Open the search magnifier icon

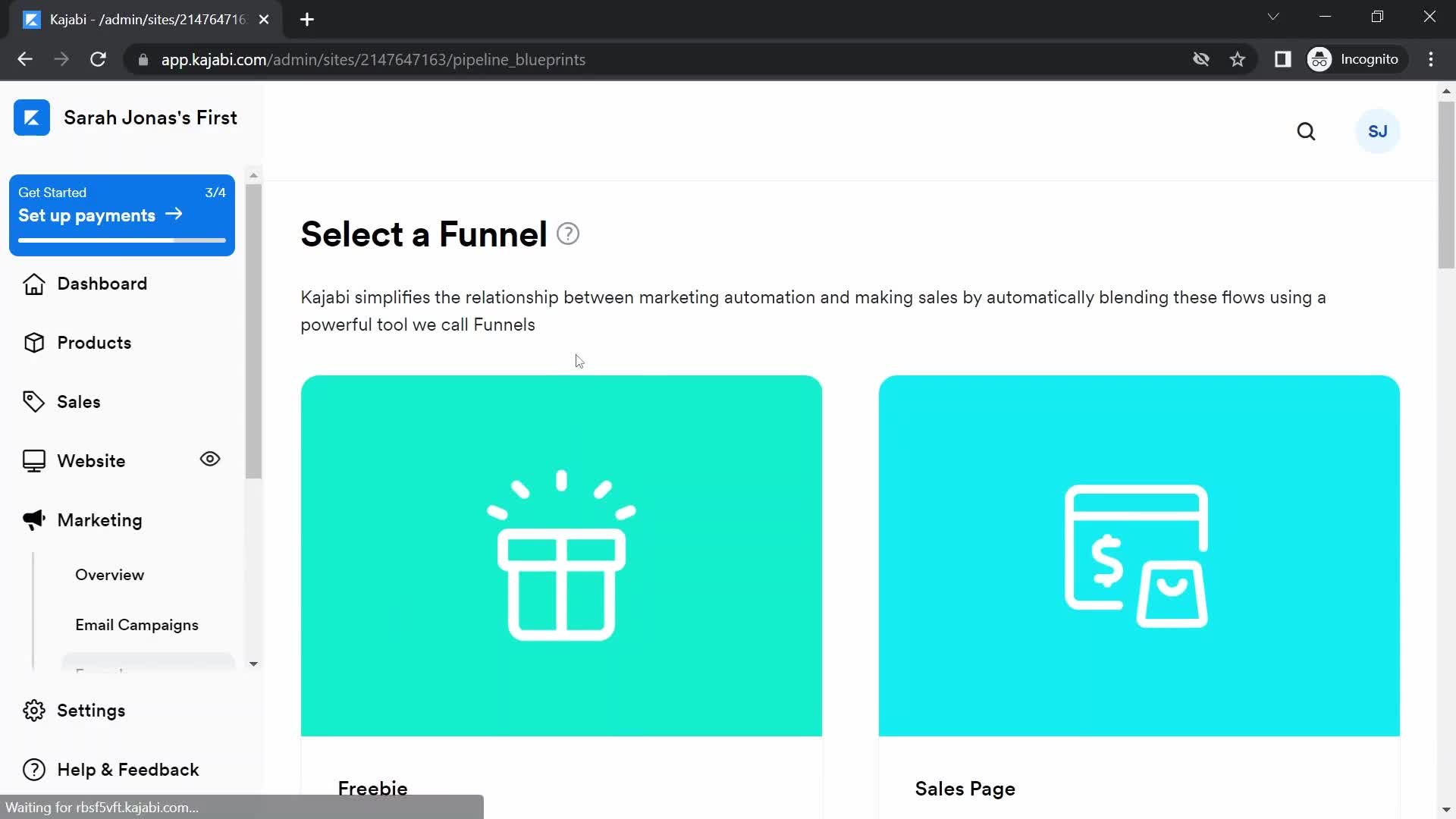(1306, 131)
